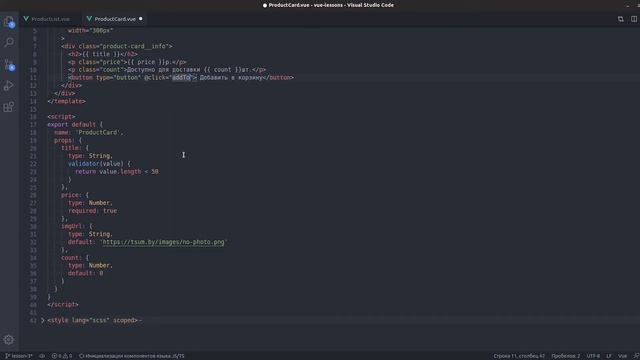Image resolution: width=640 pixels, height=360 pixels.
Task: Click the 'props:' key on line 19
Action: (x=64, y=140)
